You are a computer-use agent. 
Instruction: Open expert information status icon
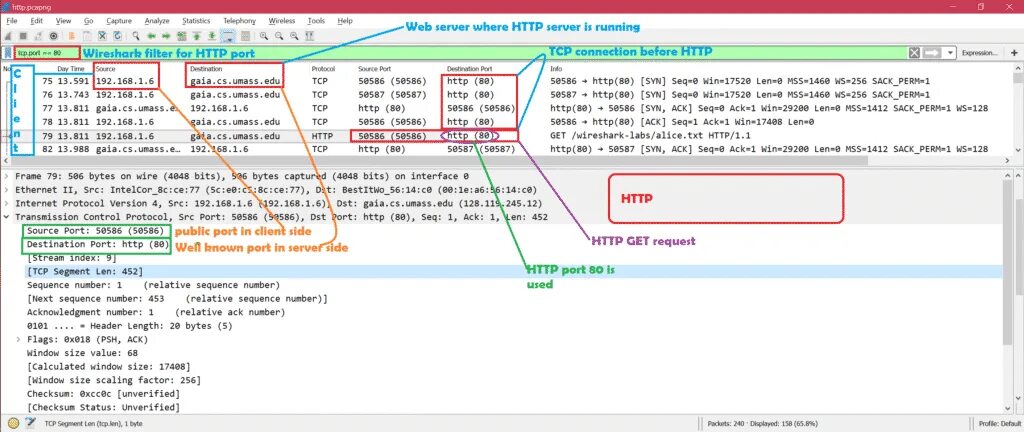click(12, 423)
